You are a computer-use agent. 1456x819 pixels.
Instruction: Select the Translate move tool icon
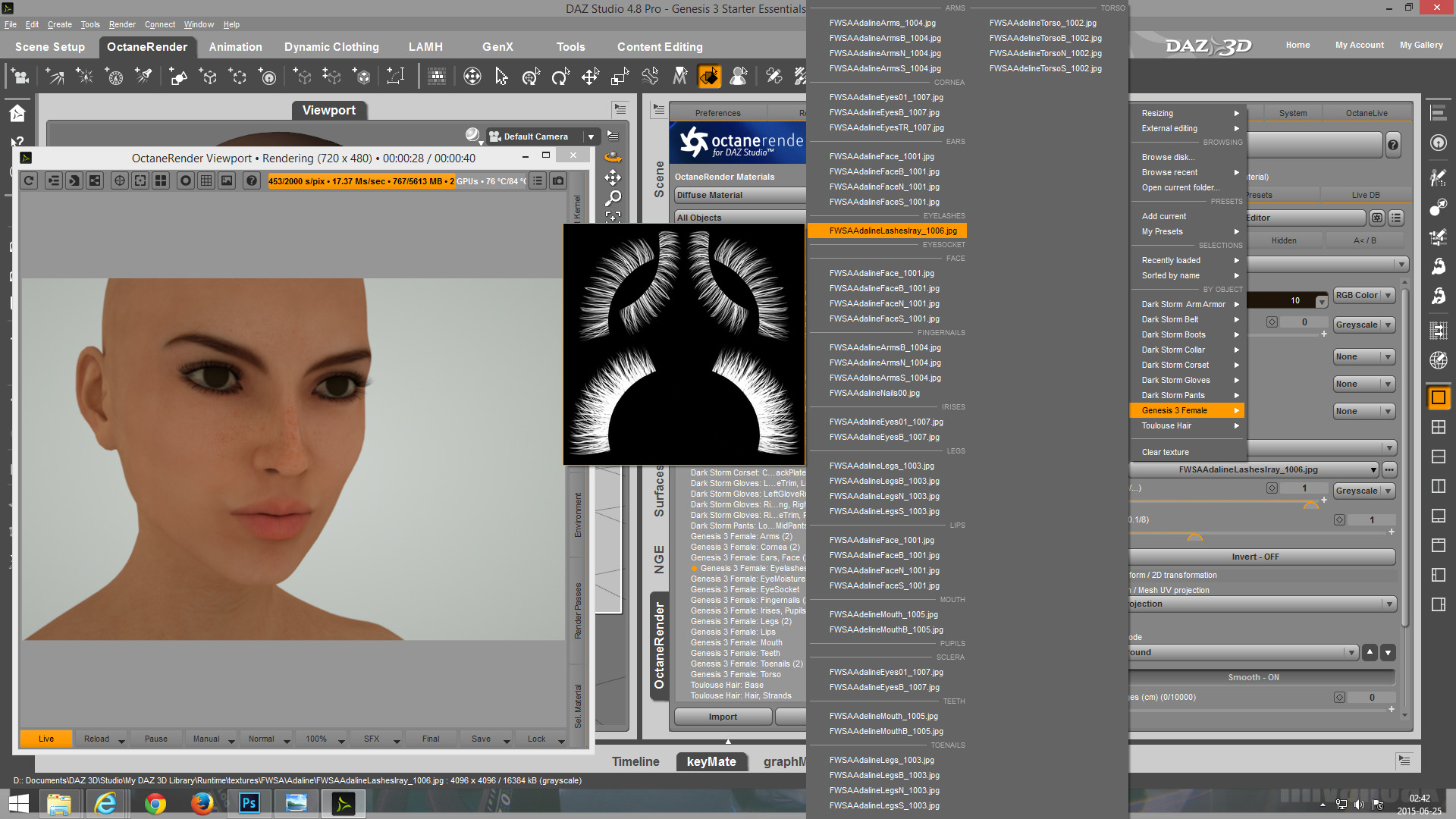click(x=590, y=76)
